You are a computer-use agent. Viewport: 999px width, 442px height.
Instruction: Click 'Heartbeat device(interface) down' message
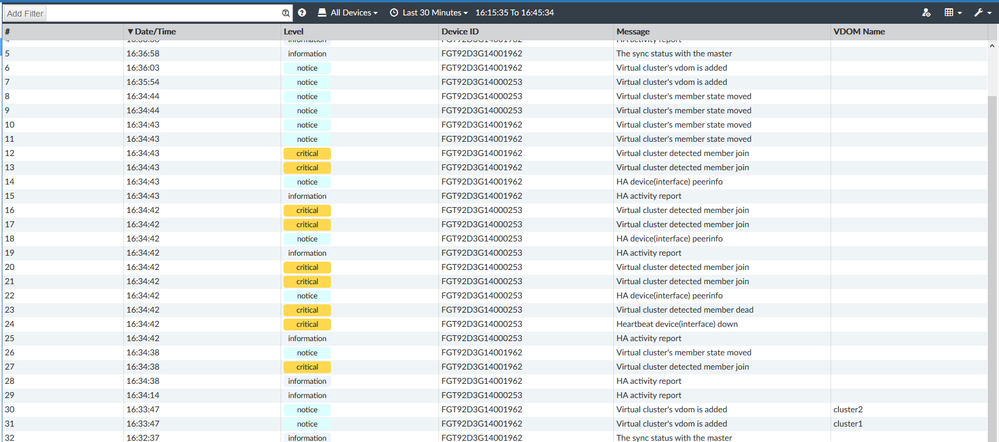tap(677, 324)
